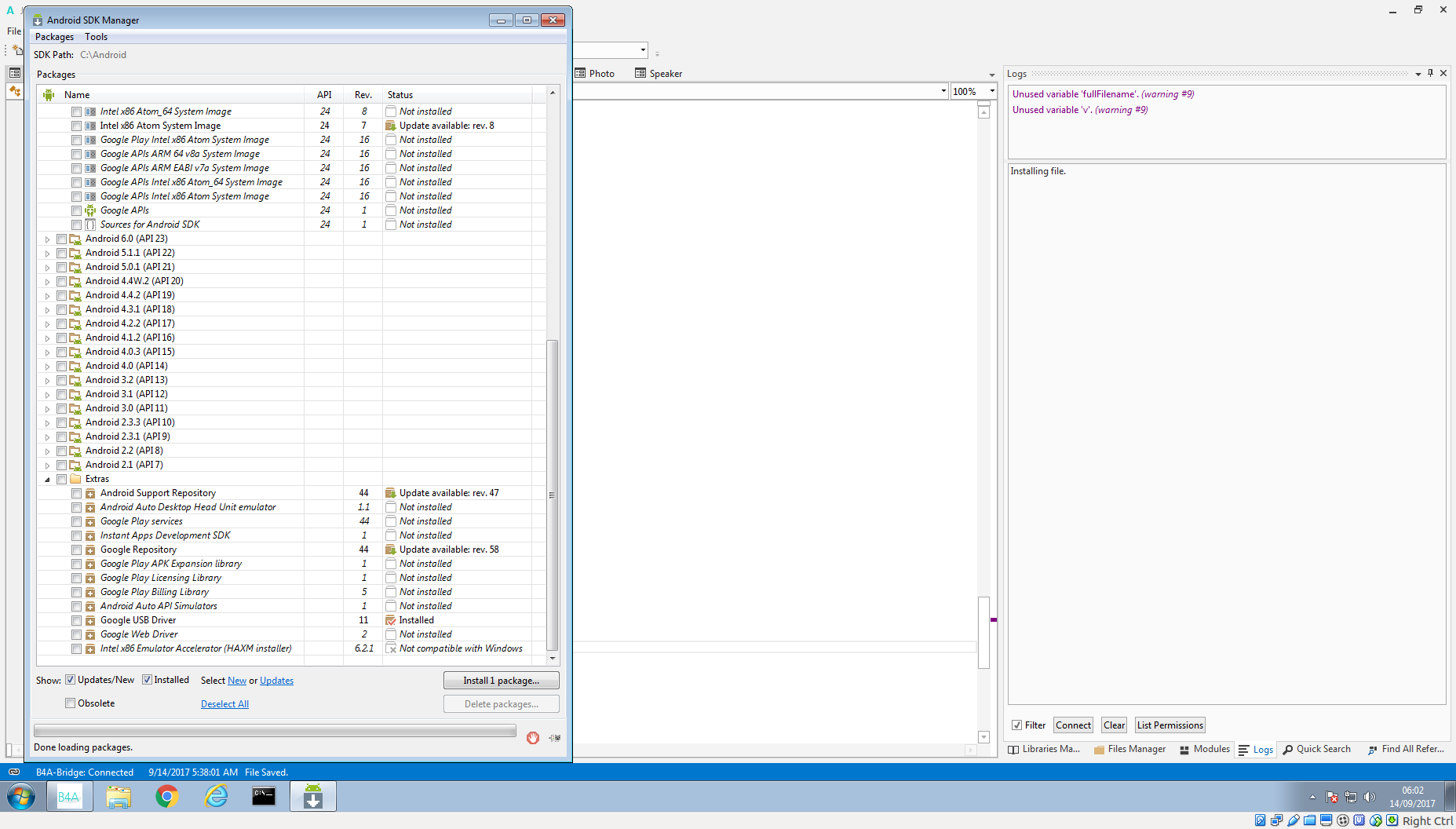Expand the Android 6.0 (API 23) node

47,239
